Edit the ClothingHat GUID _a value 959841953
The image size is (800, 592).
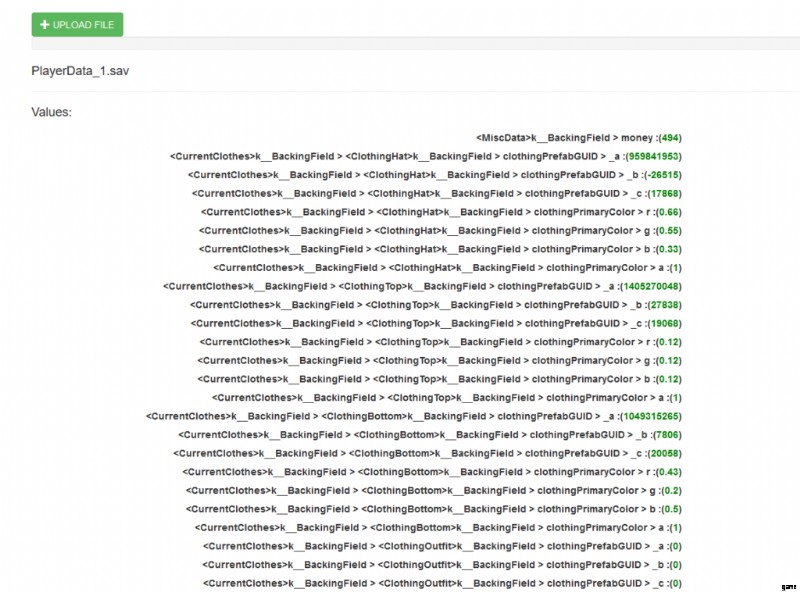point(650,156)
